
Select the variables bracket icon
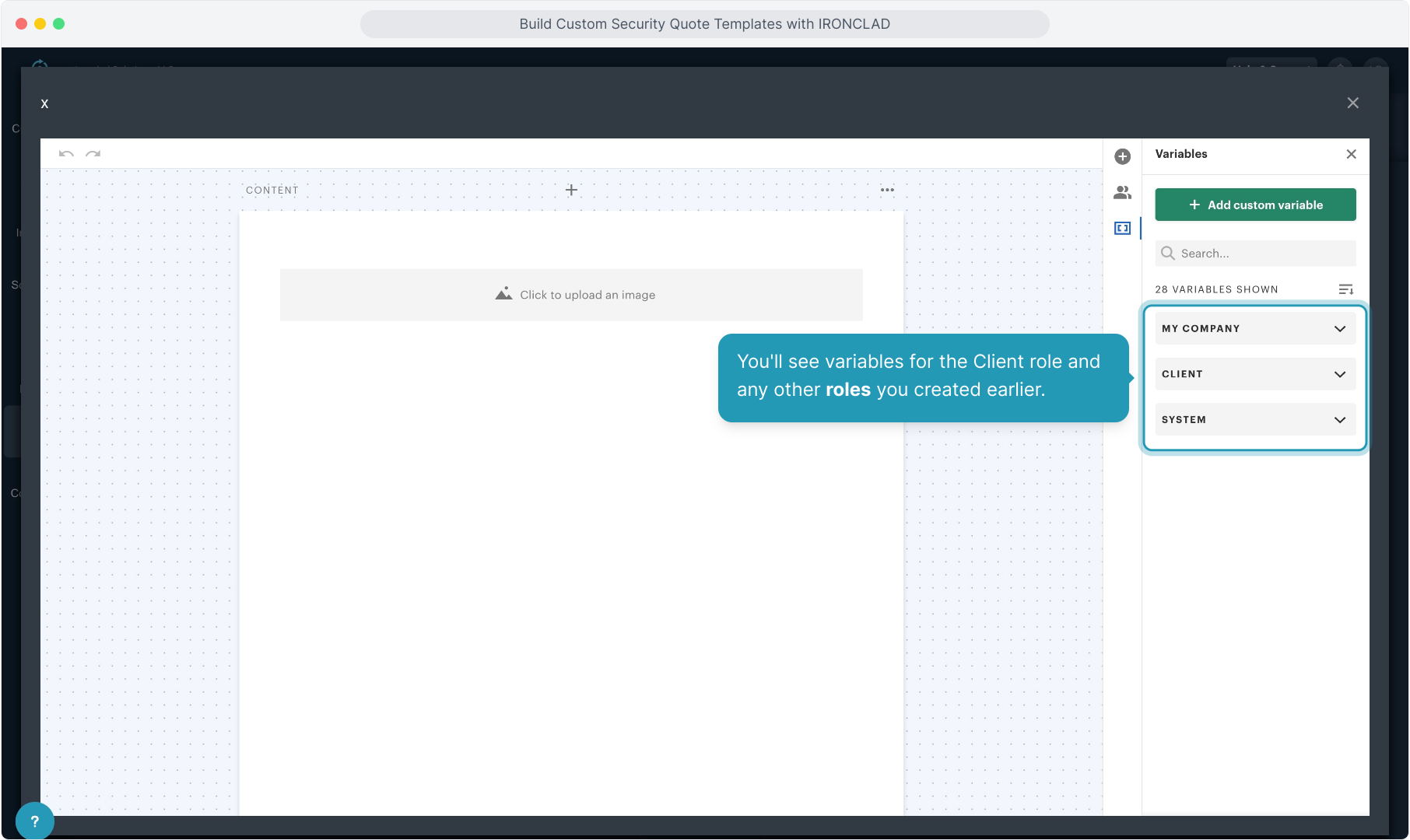(x=1122, y=228)
